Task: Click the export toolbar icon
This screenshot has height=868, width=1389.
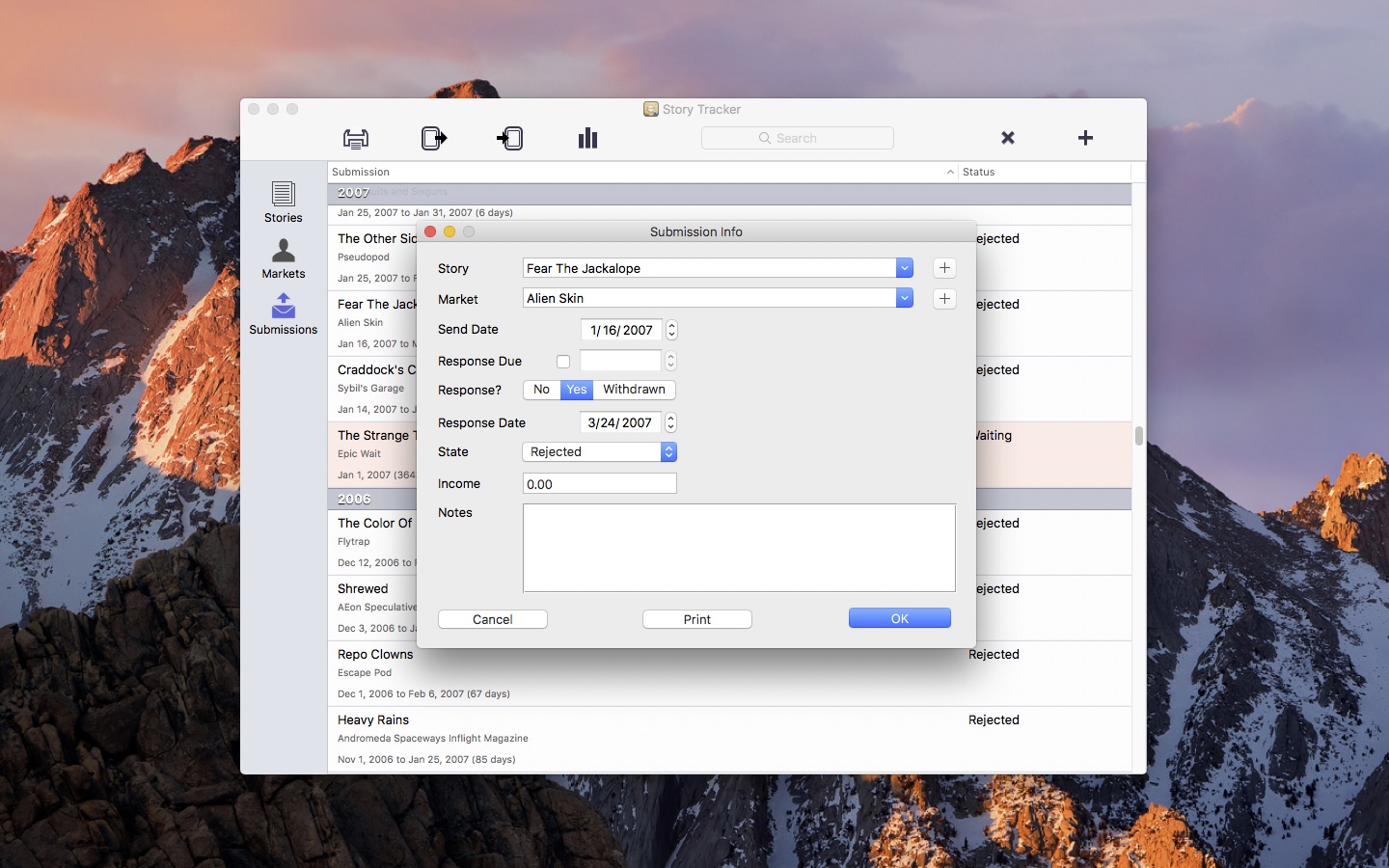Action: point(434,139)
